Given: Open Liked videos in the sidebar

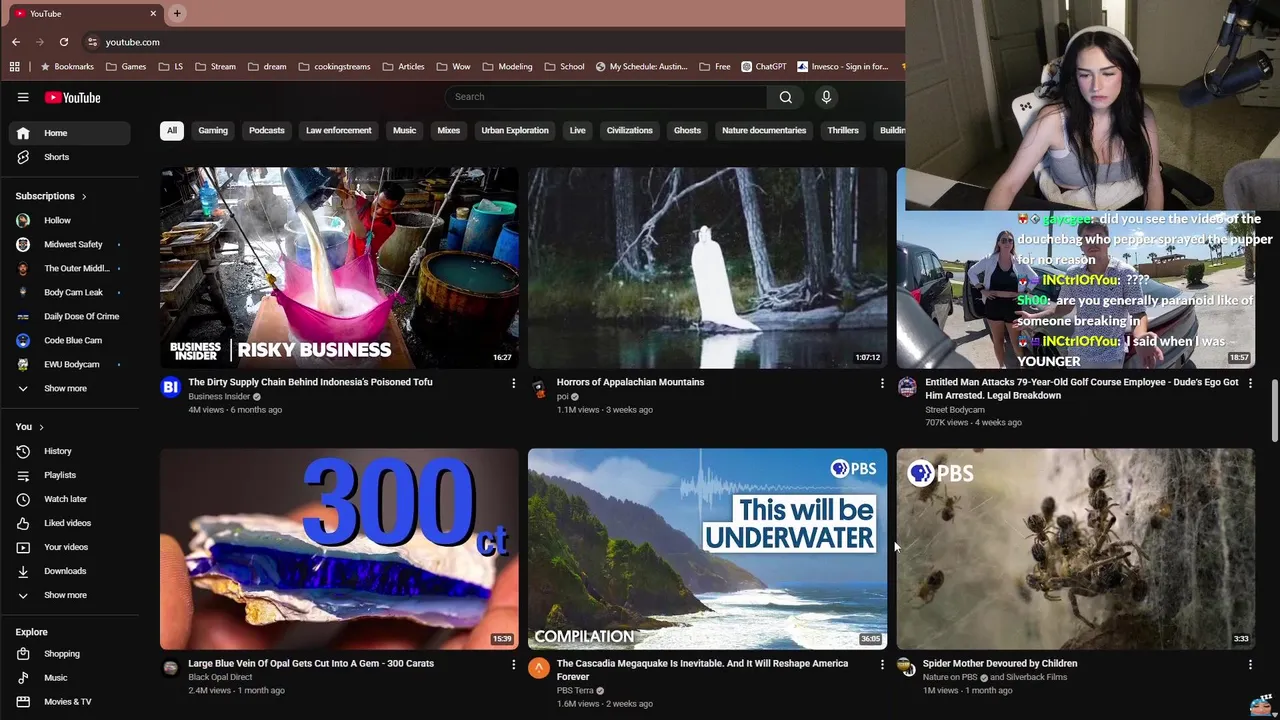Looking at the screenshot, I should tap(70, 523).
